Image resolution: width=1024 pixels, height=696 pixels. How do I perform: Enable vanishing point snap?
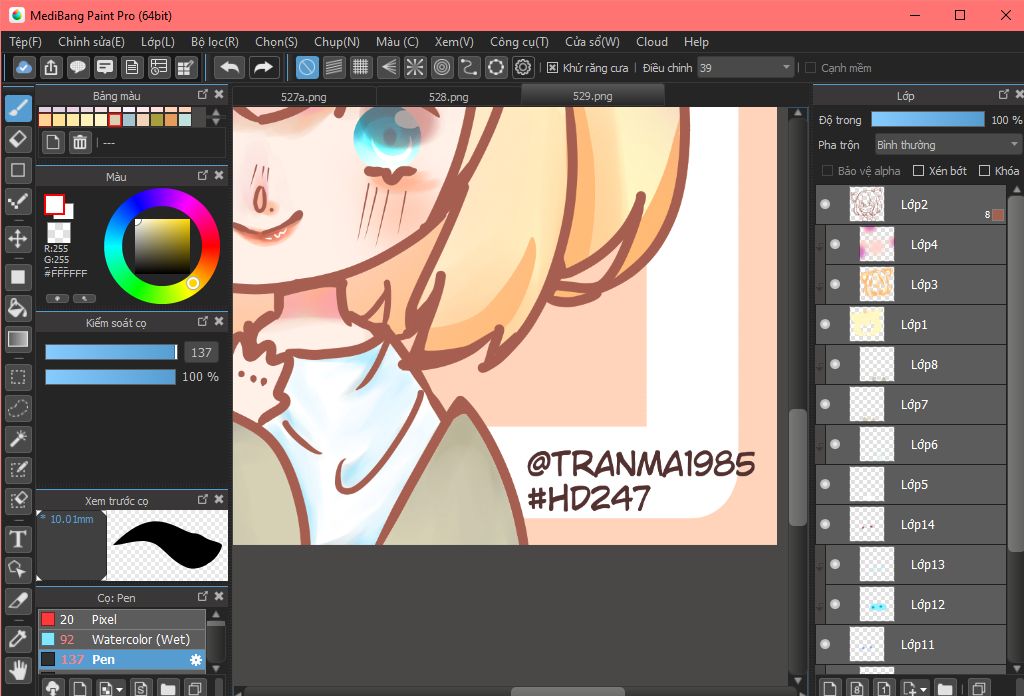388,67
